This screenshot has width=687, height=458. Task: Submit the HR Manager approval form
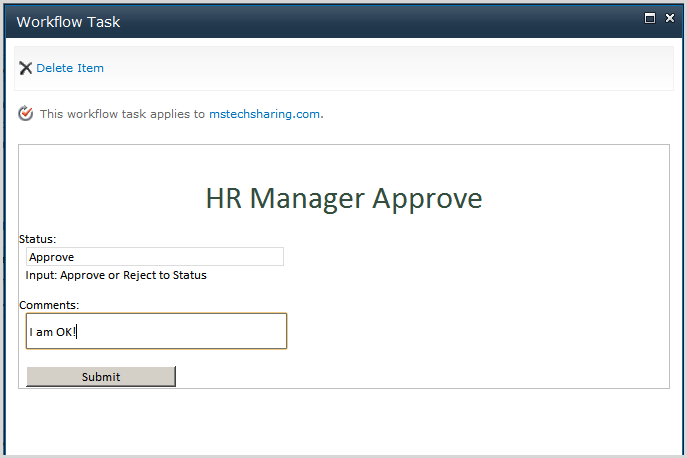point(101,376)
